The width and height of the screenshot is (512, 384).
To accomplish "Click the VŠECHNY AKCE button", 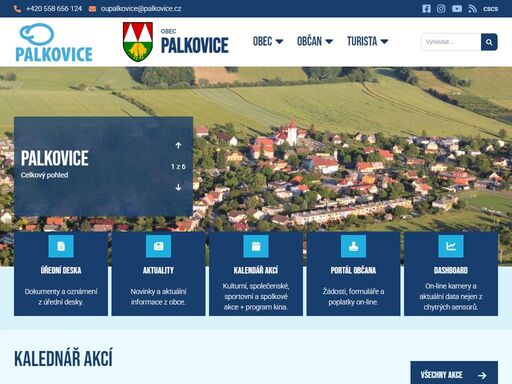I will tap(454, 373).
